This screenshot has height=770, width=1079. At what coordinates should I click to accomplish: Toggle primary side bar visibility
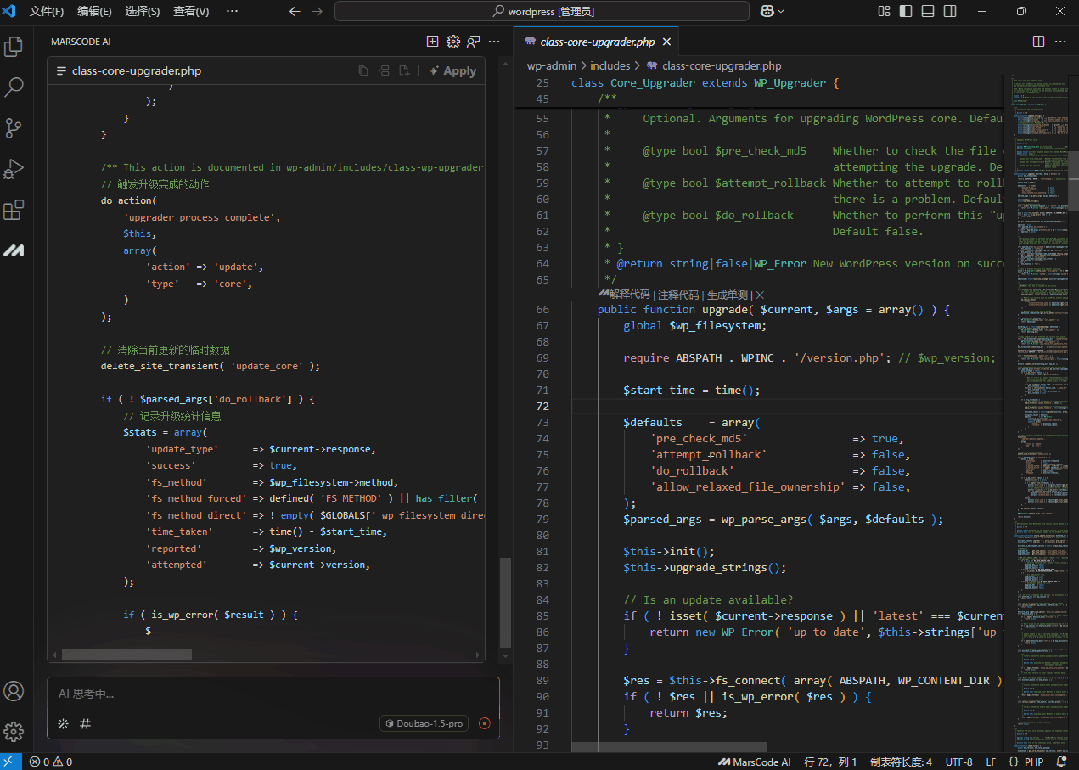coord(906,11)
